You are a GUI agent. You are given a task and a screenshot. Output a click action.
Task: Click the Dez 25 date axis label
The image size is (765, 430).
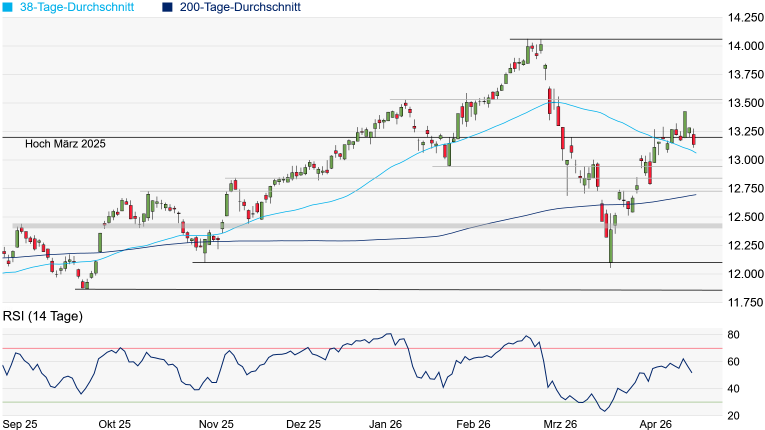pos(303,424)
